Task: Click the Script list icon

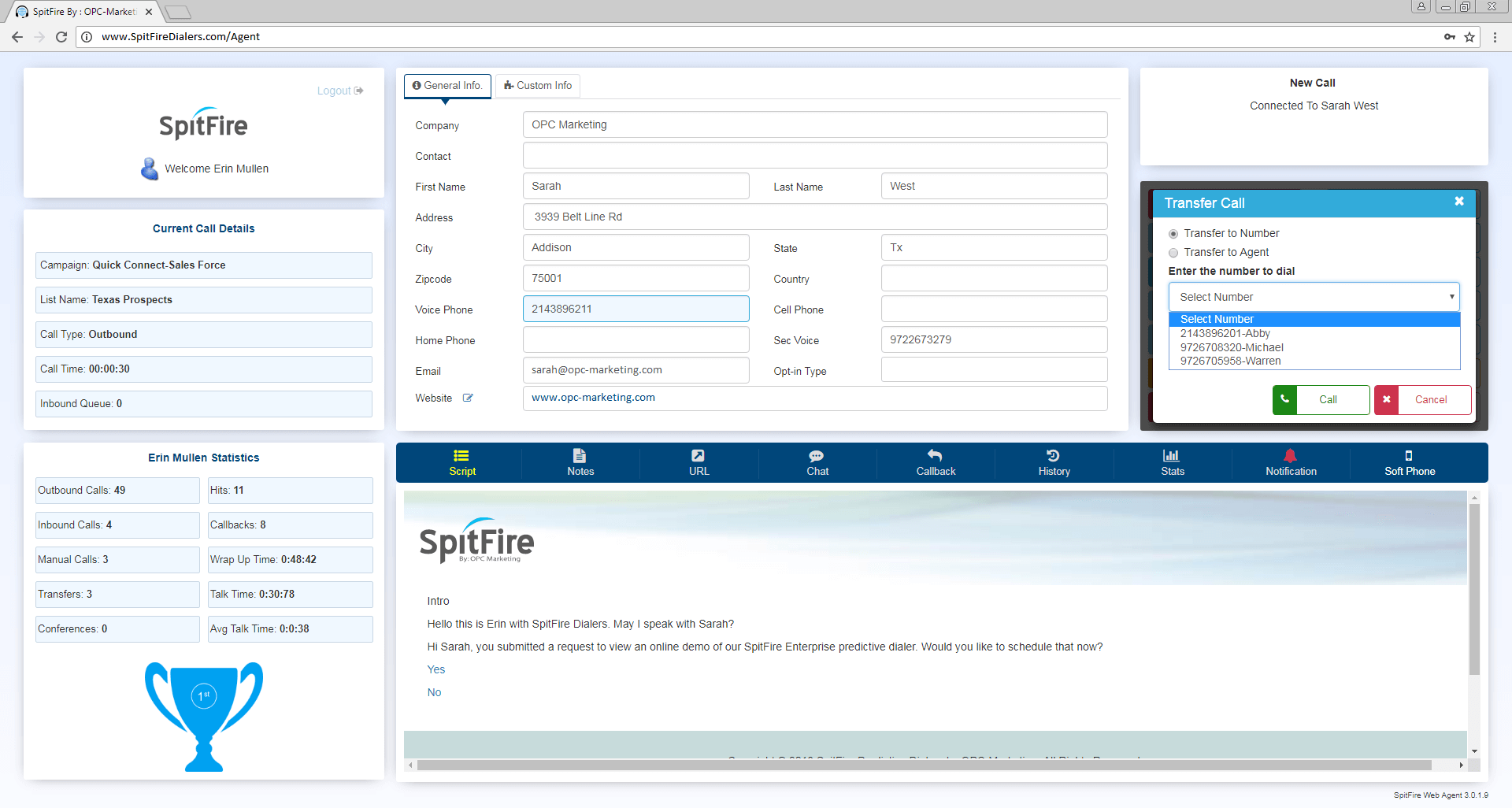Action: click(461, 455)
